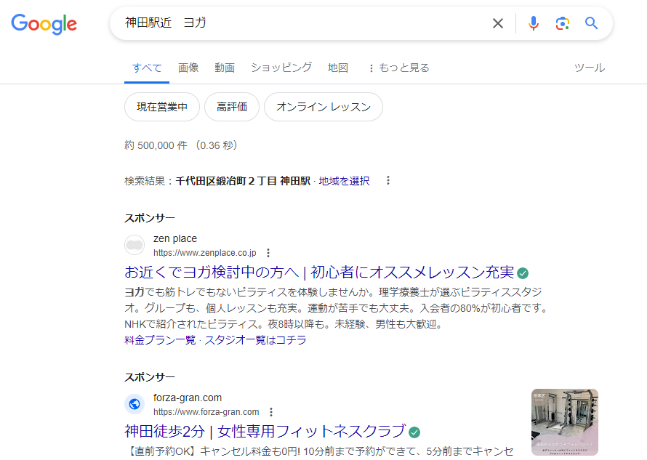Open three-dot menu beside zenplace.co.jp URL

pos(268,252)
